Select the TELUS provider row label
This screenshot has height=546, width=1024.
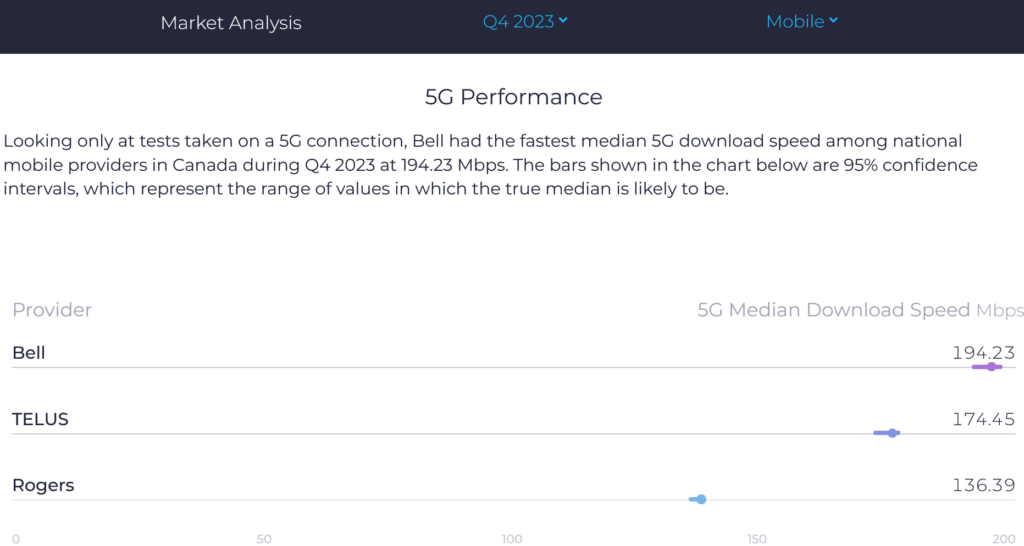pos(40,419)
